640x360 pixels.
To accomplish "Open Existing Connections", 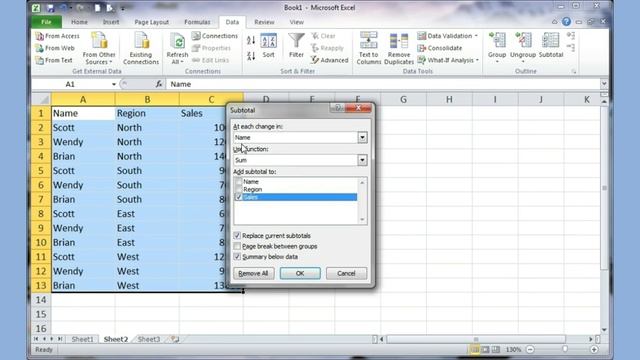I will click(x=141, y=48).
